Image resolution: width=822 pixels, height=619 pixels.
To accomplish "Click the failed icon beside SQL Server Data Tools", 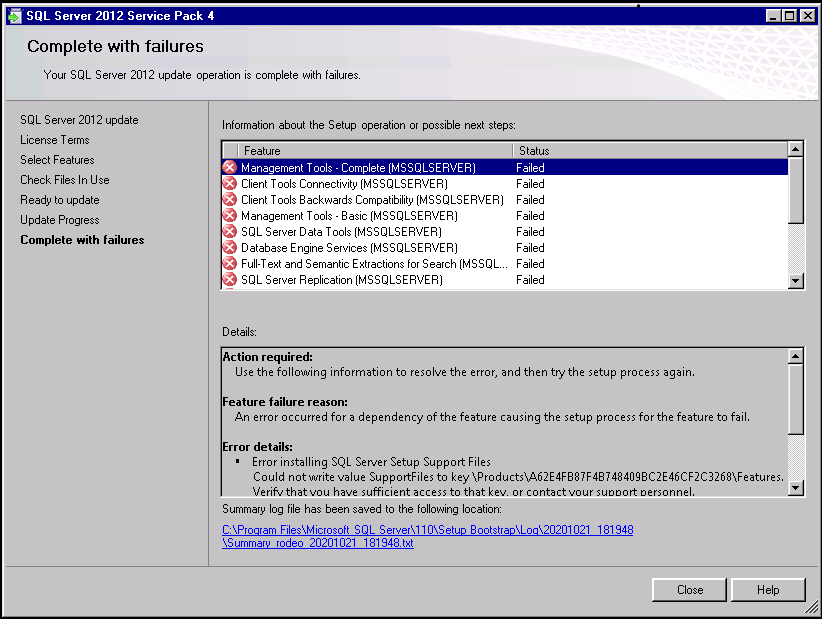I will pos(230,232).
